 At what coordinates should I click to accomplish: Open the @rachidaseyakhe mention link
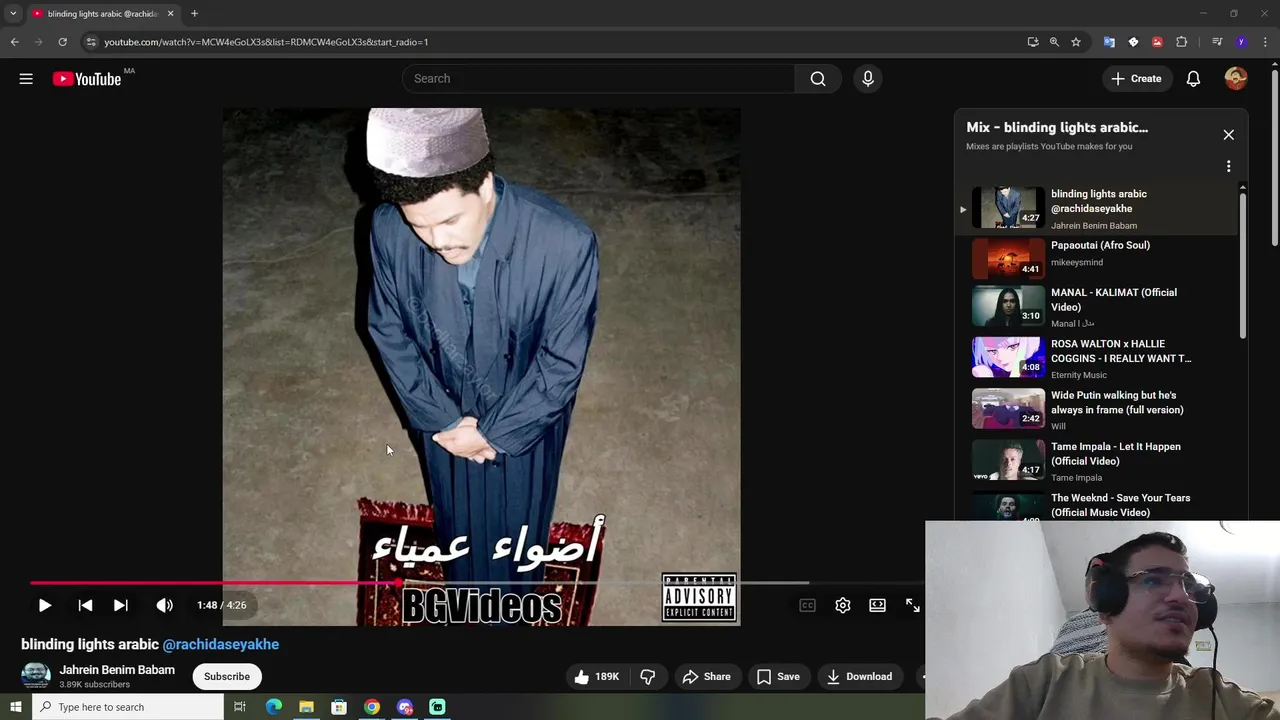tap(221, 644)
